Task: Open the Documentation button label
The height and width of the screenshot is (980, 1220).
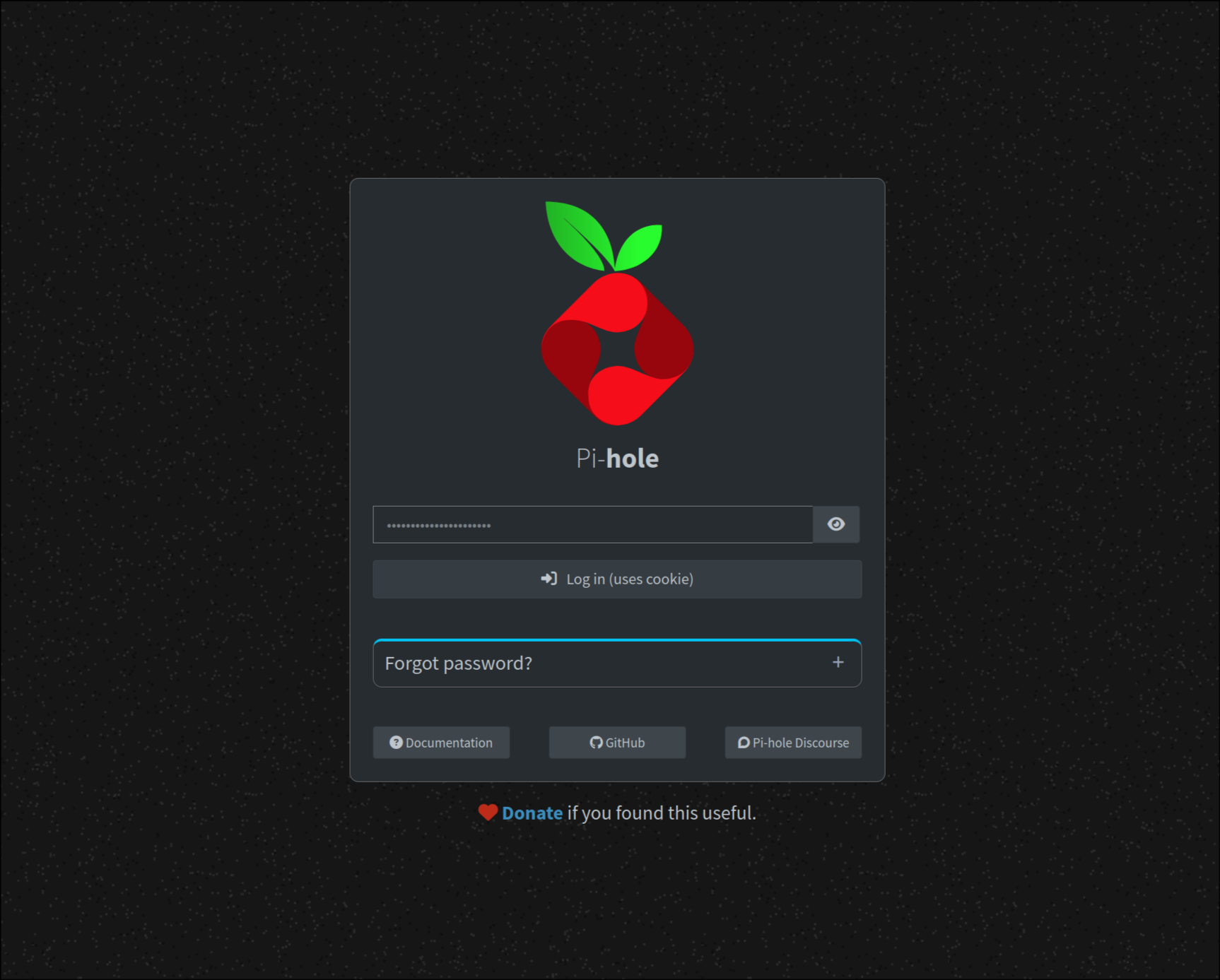Action: (449, 743)
